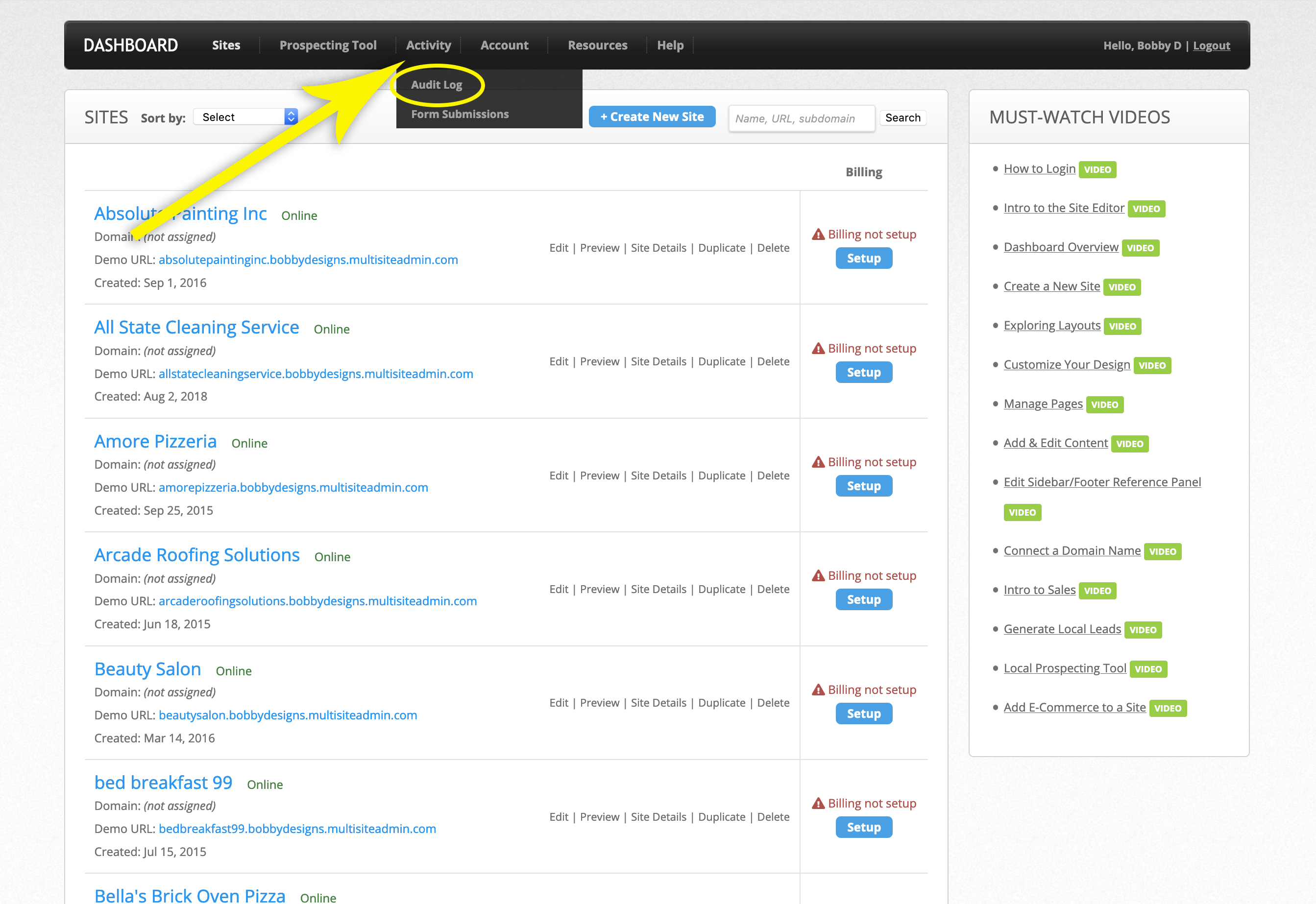Click Setup billing for Absolute Painting Inc
This screenshot has height=904, width=1316.
864,258
